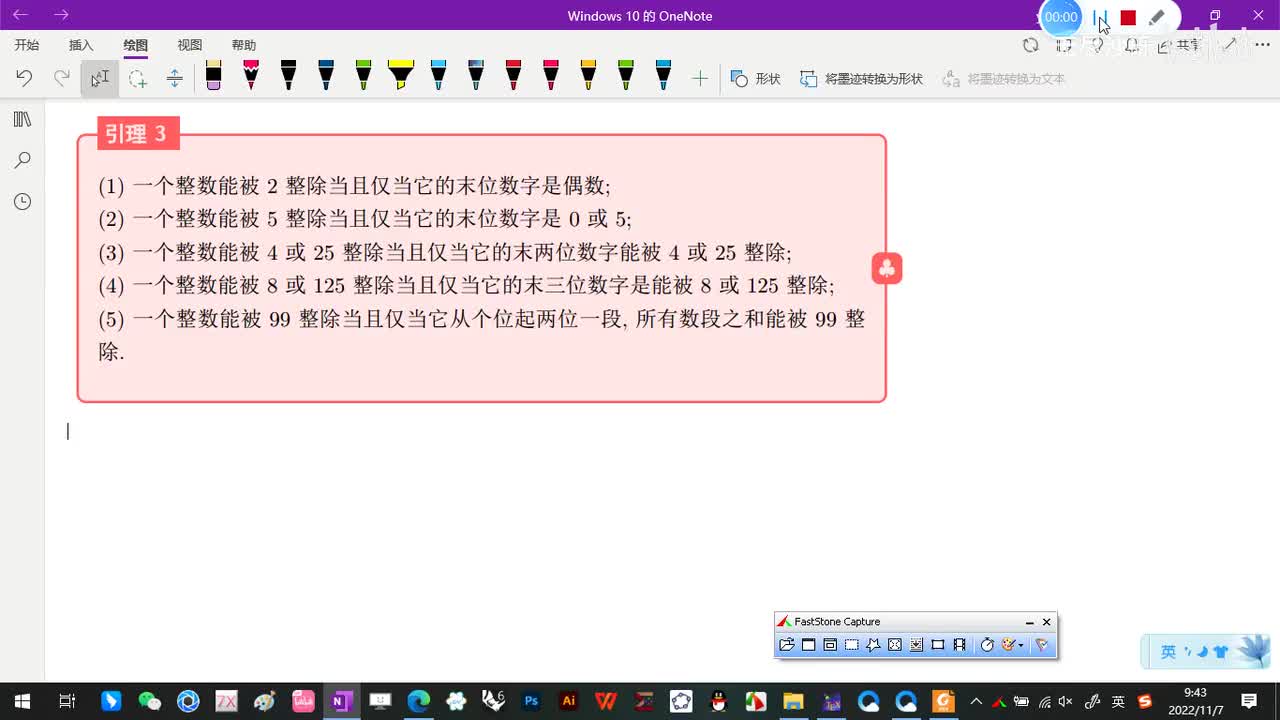Screen dimensions: 1280x720
Task: Open FastStone delay timer option
Action: click(987, 645)
